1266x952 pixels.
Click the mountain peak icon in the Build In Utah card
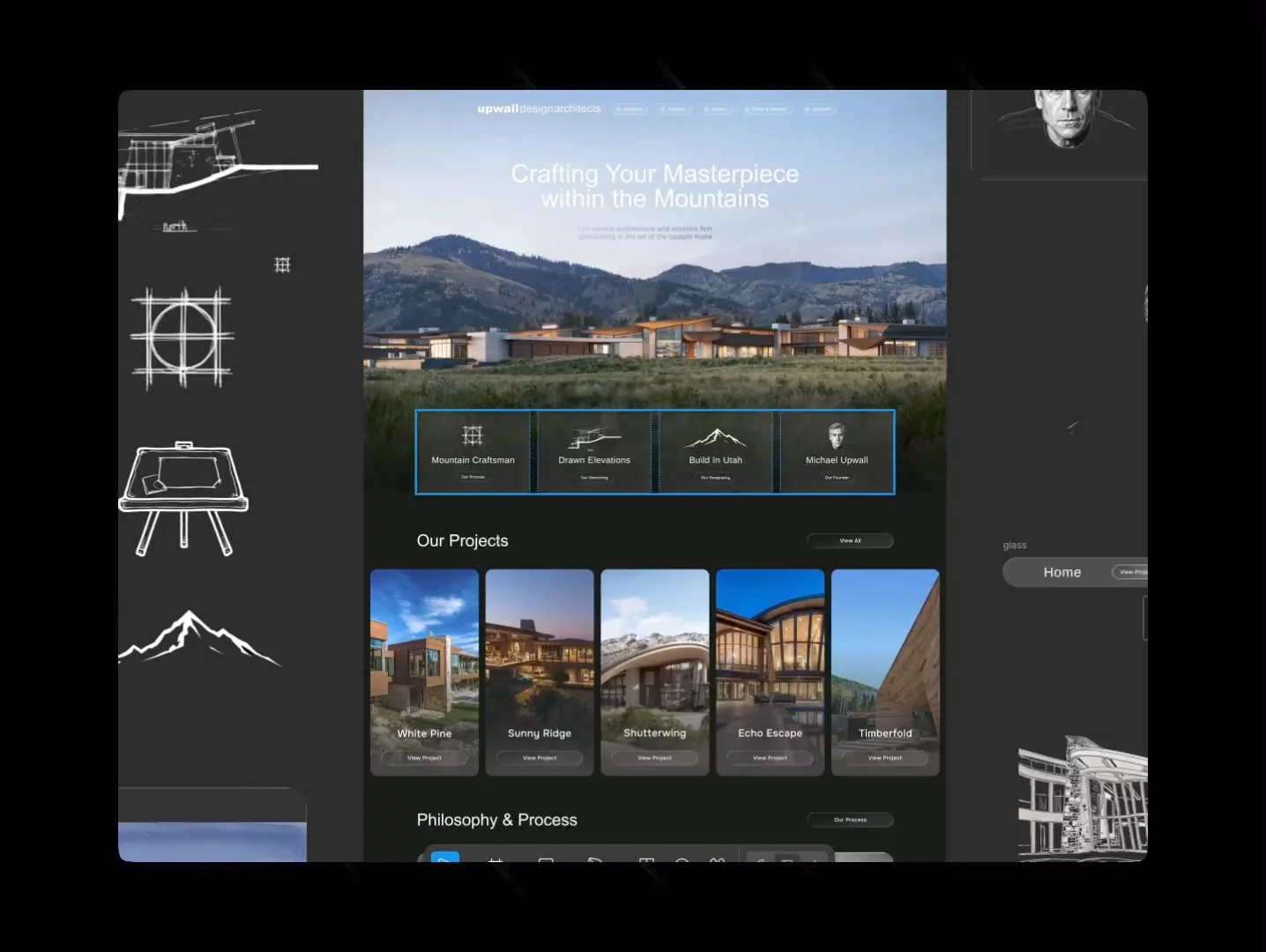[716, 437]
